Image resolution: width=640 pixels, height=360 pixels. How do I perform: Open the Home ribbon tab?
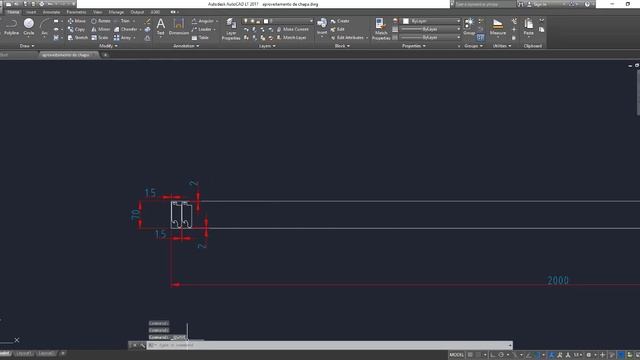pyautogui.click(x=13, y=12)
